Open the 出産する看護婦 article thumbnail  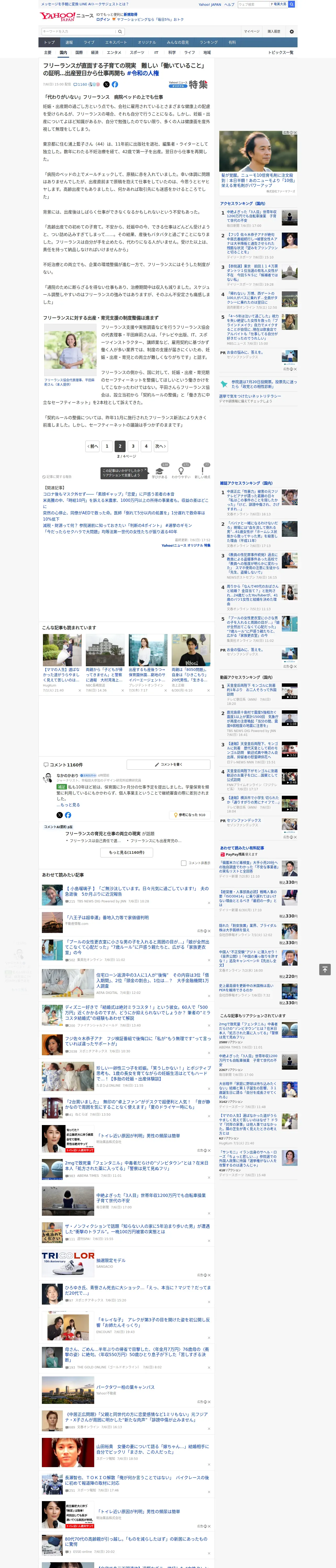148,650
